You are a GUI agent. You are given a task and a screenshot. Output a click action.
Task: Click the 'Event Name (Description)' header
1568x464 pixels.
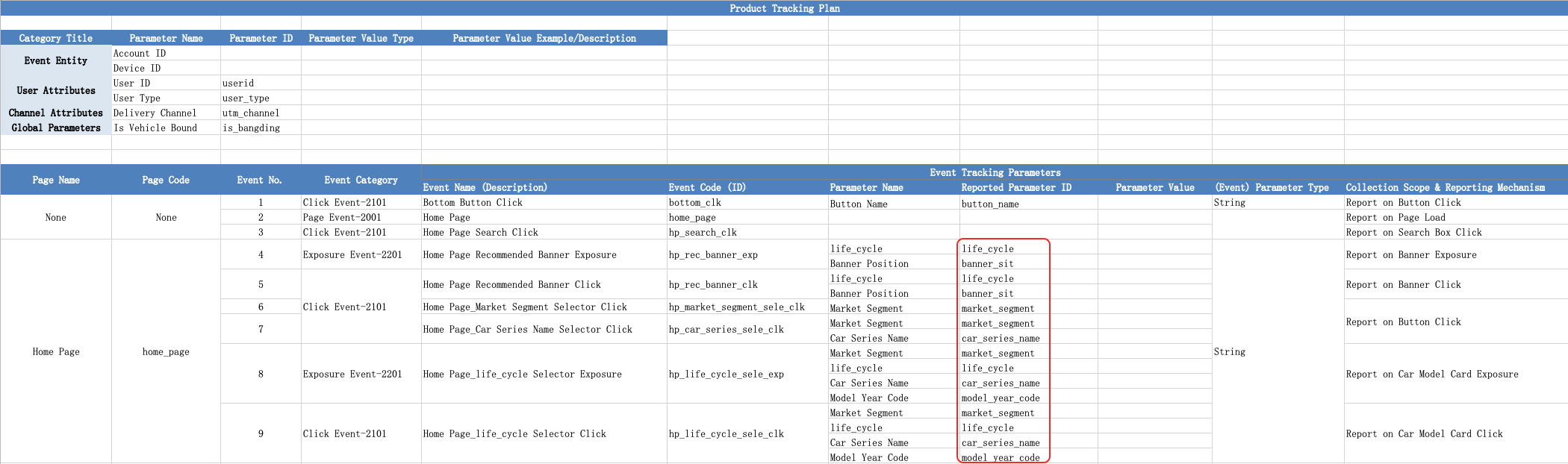pyautogui.click(x=544, y=187)
